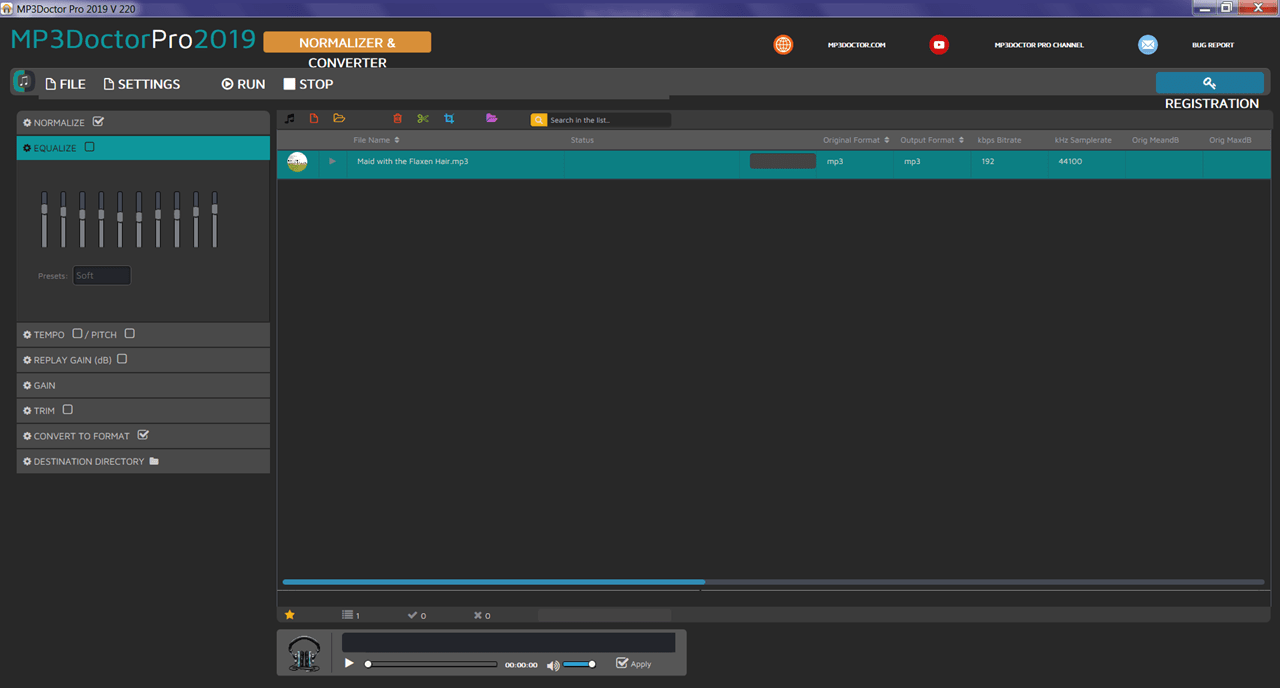Click the orange open folder icon
This screenshot has width=1280, height=688.
pyautogui.click(x=339, y=119)
